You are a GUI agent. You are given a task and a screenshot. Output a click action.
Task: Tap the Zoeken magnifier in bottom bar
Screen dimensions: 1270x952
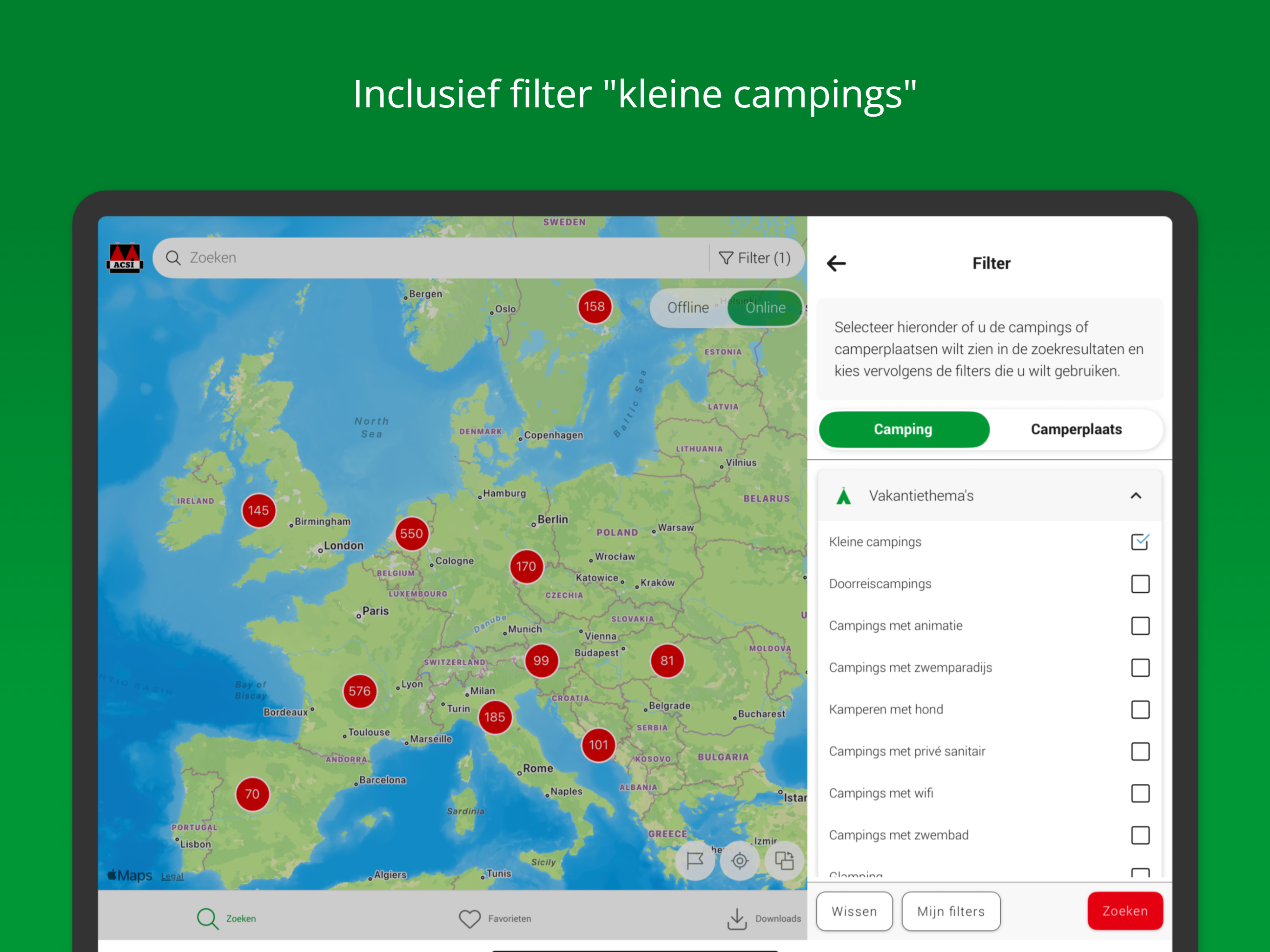tap(207, 918)
